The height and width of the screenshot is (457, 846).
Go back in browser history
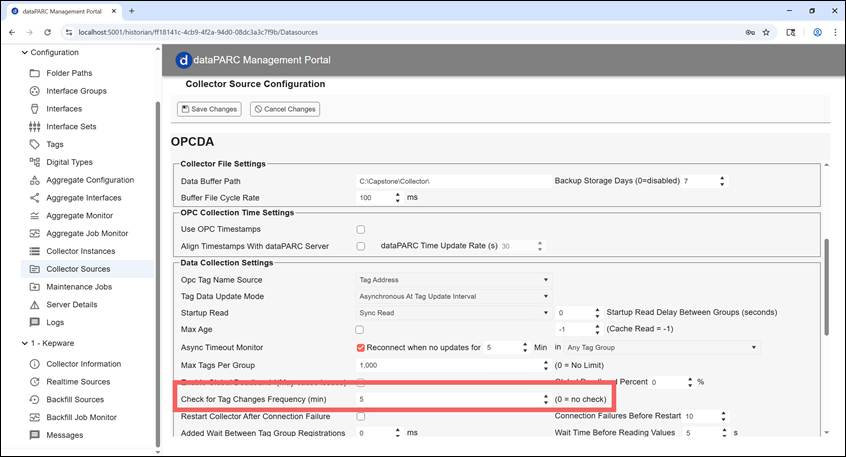click(x=12, y=32)
